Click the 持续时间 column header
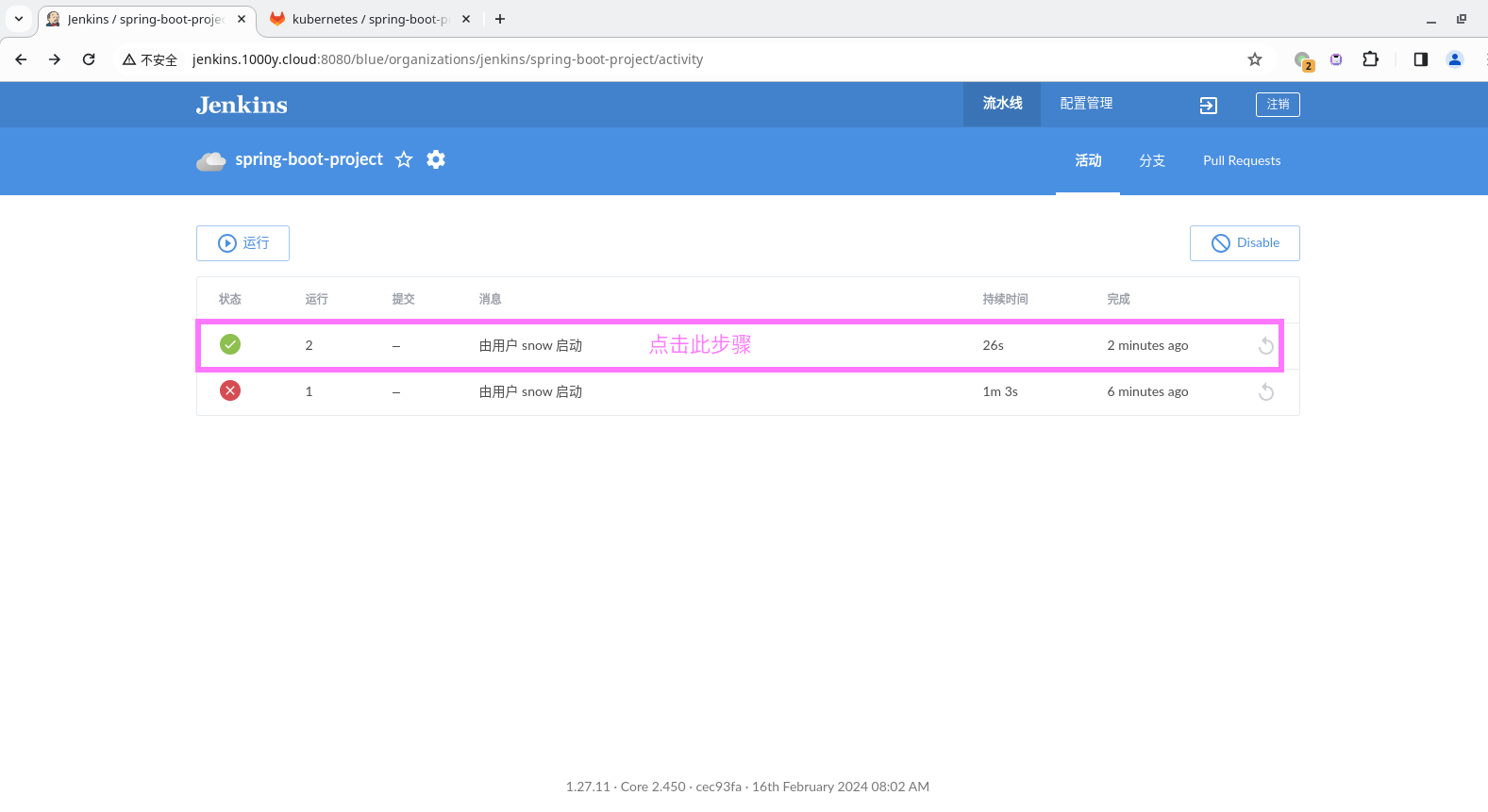1488x812 pixels. point(1005,299)
